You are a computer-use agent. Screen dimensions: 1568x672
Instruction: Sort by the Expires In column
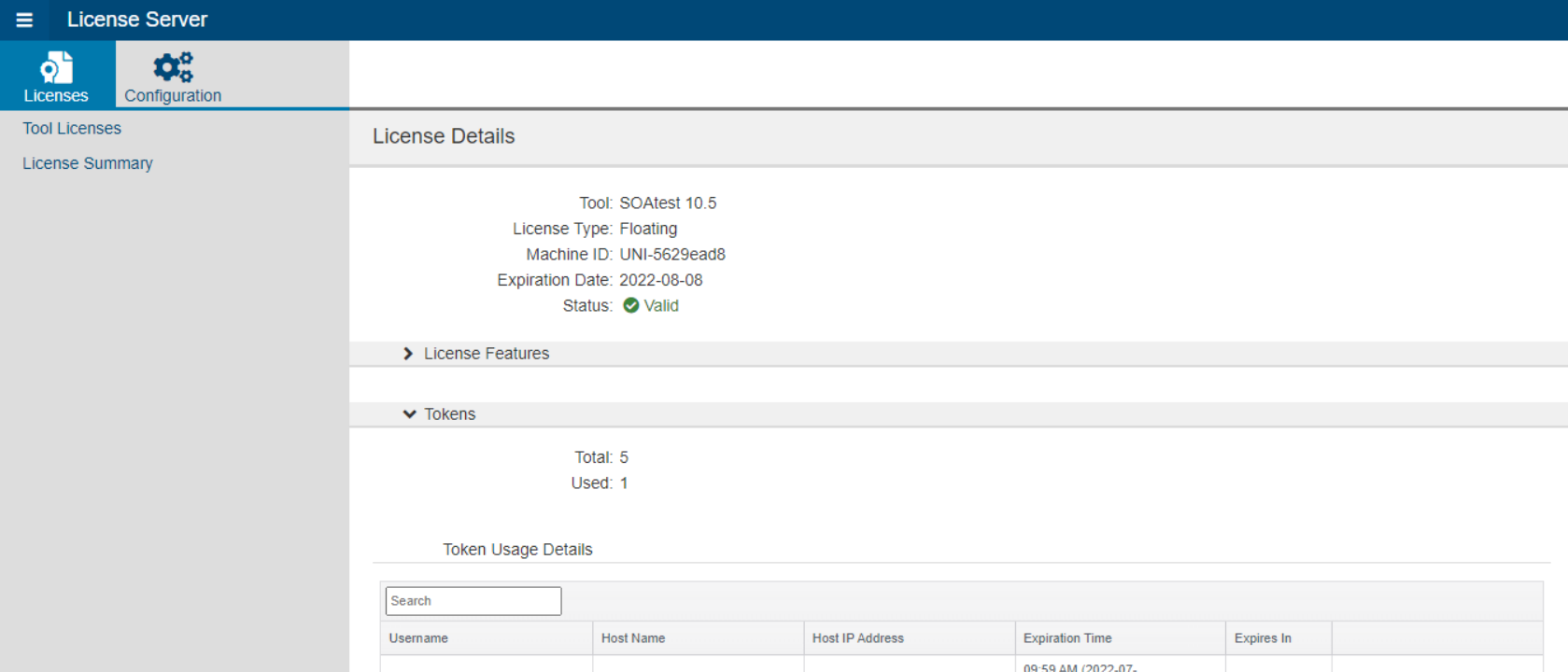(x=1279, y=638)
